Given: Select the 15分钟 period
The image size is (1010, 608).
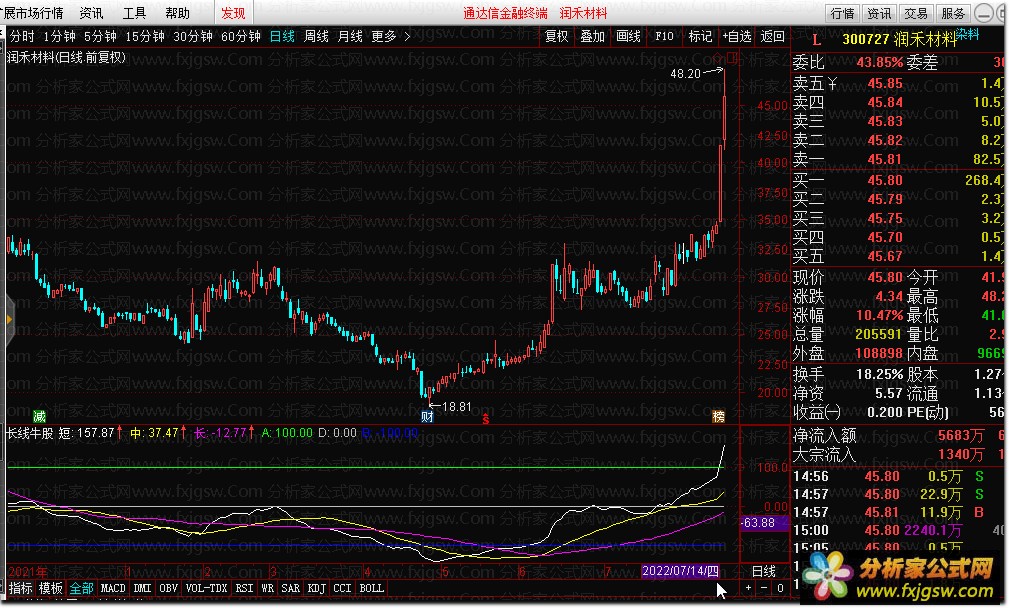Looking at the screenshot, I should [x=145, y=37].
